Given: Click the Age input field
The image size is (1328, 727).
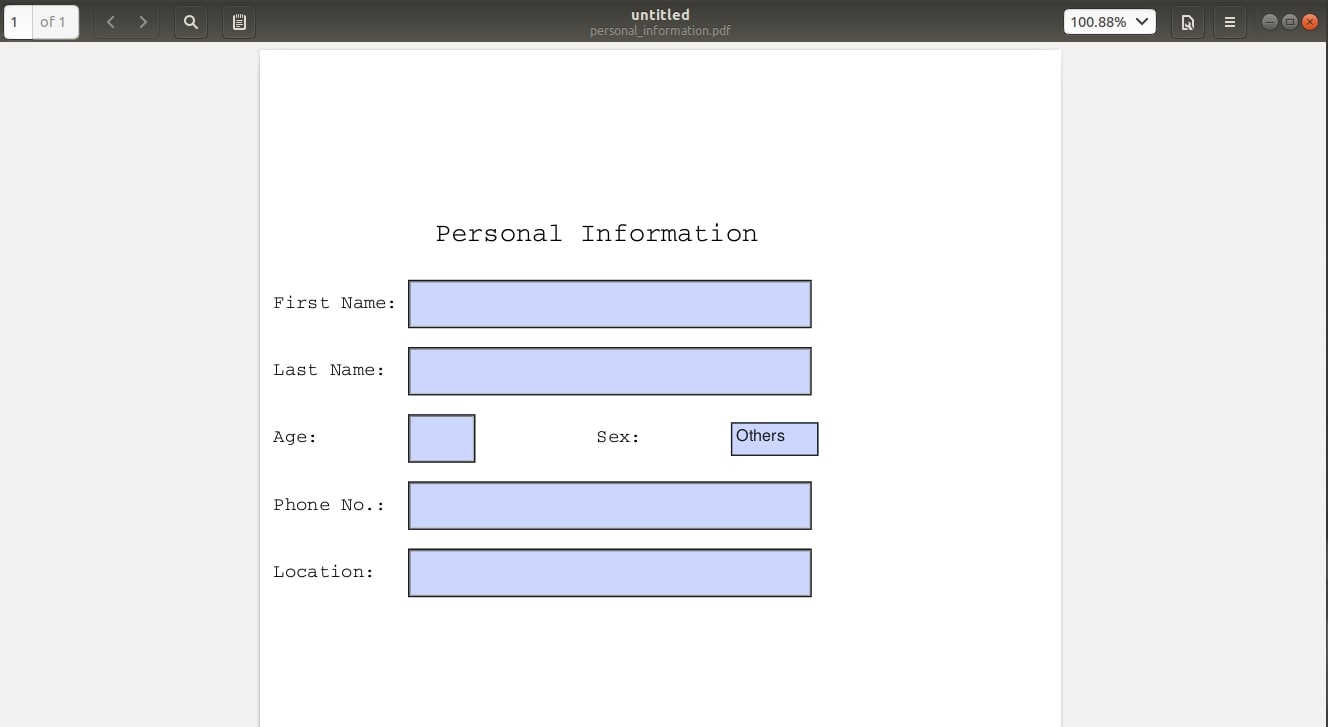Looking at the screenshot, I should point(442,438).
